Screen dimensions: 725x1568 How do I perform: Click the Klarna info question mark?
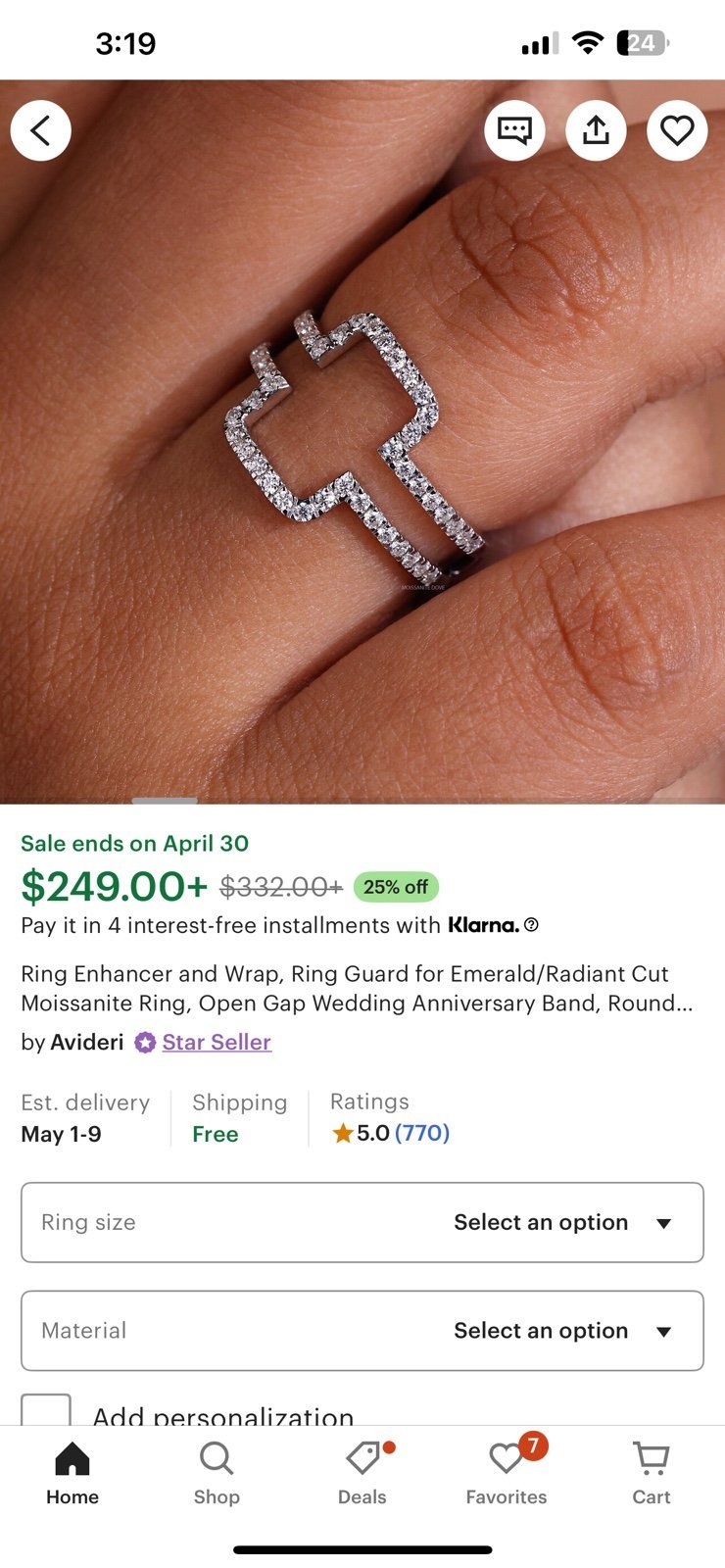(531, 925)
